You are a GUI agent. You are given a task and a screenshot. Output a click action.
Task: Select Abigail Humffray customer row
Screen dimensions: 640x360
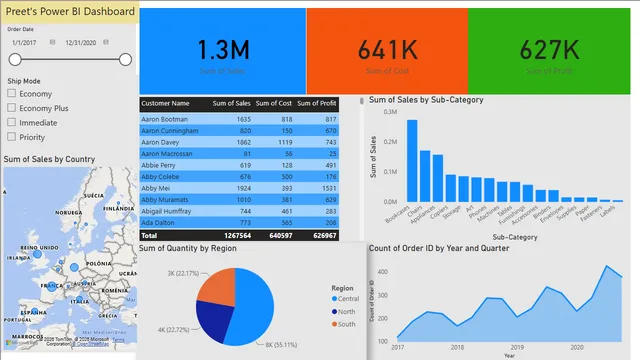tap(239, 211)
